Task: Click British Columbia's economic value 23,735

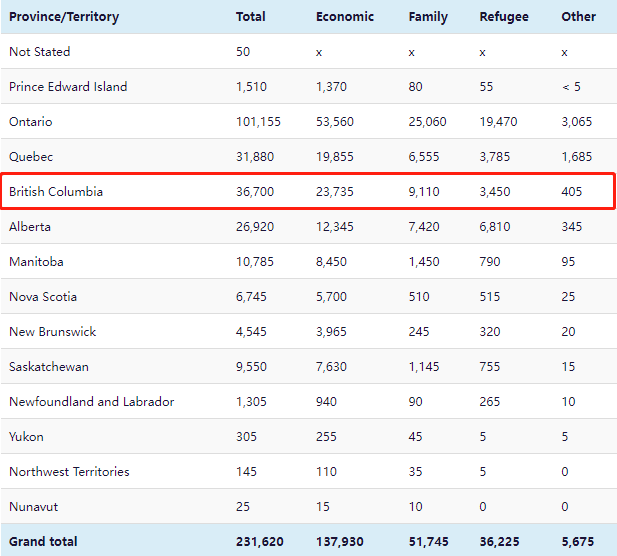Action: pyautogui.click(x=338, y=191)
